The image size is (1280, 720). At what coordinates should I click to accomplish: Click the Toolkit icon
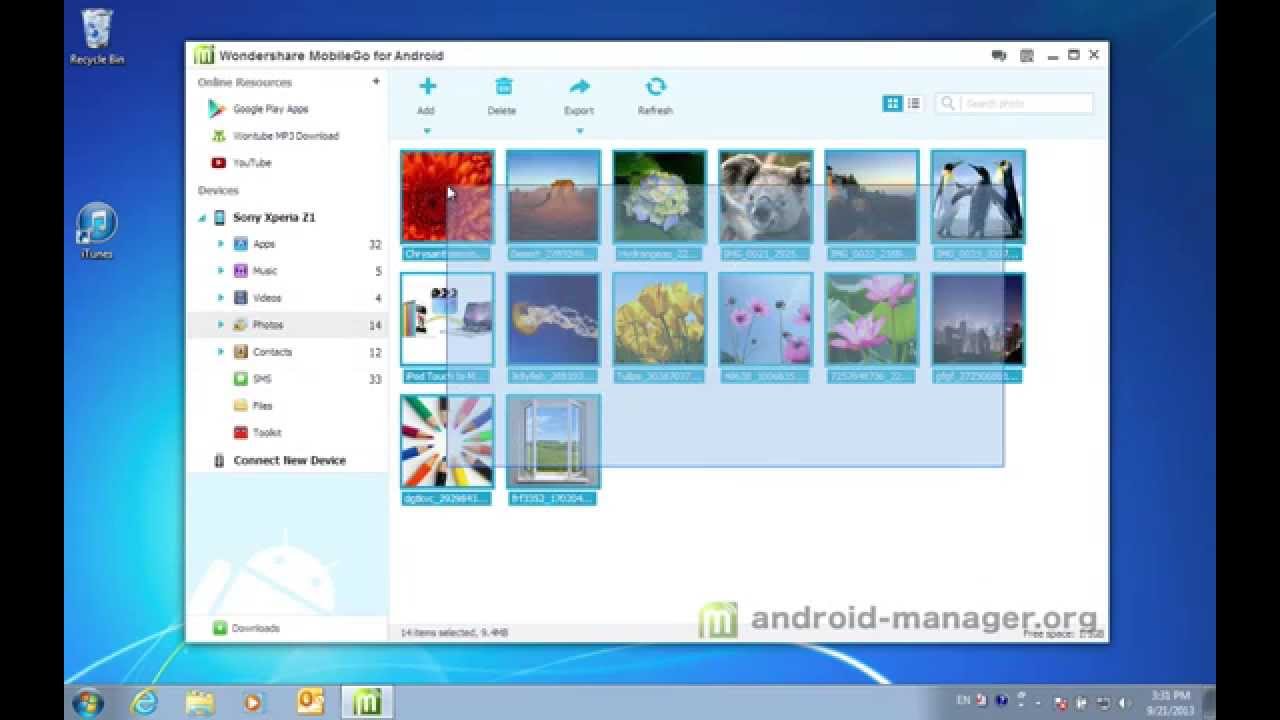pyautogui.click(x=240, y=433)
